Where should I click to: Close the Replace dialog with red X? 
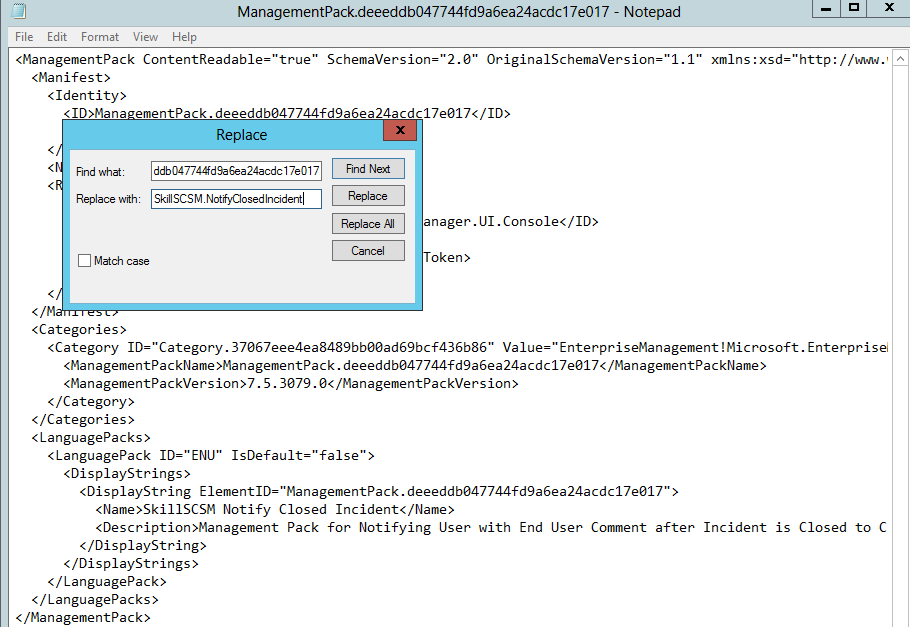(400, 130)
